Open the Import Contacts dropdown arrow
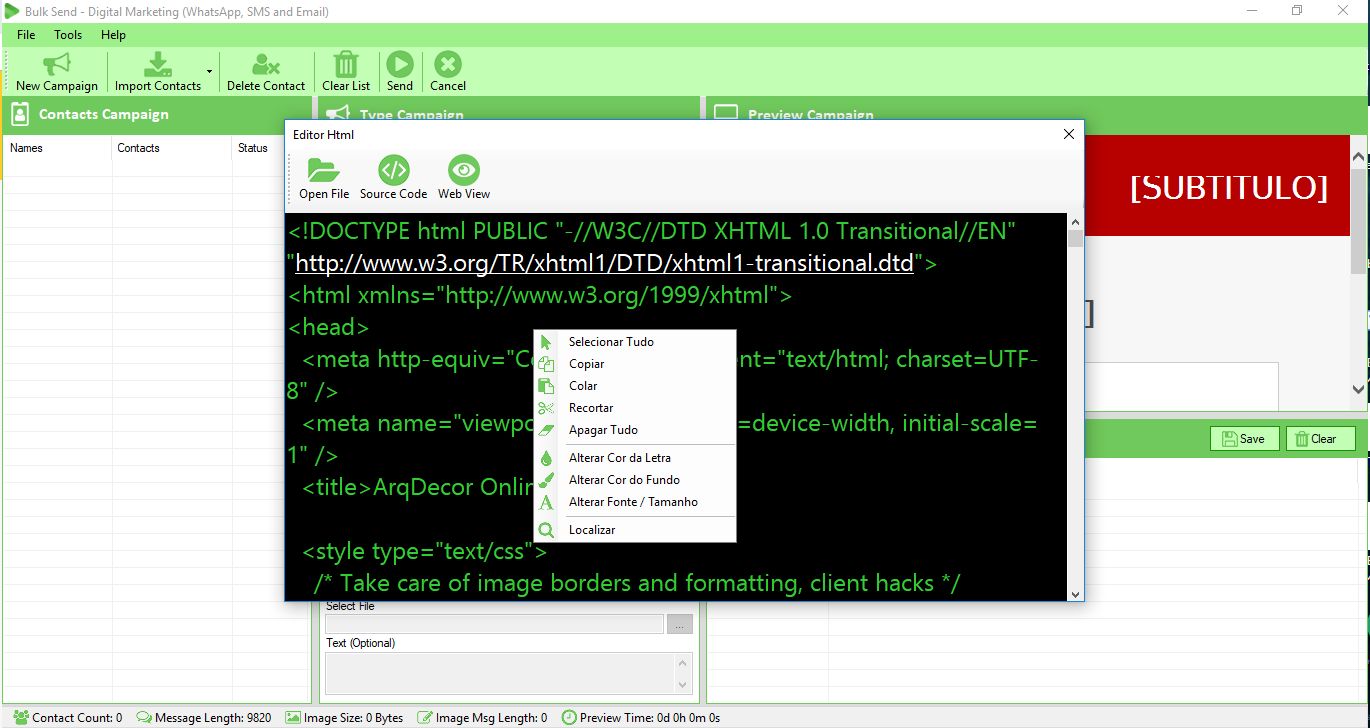 point(209,72)
